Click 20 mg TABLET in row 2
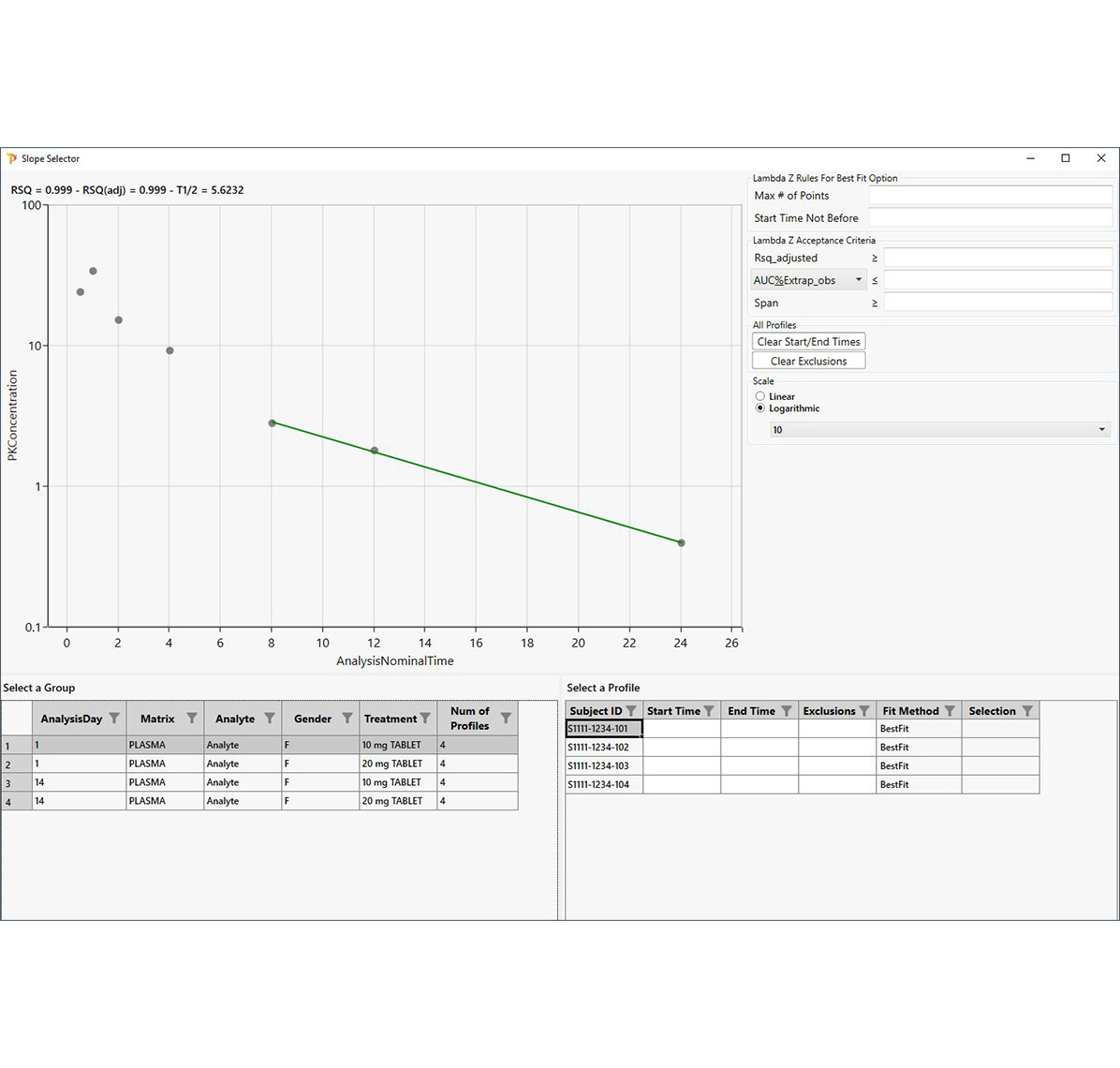 click(398, 764)
